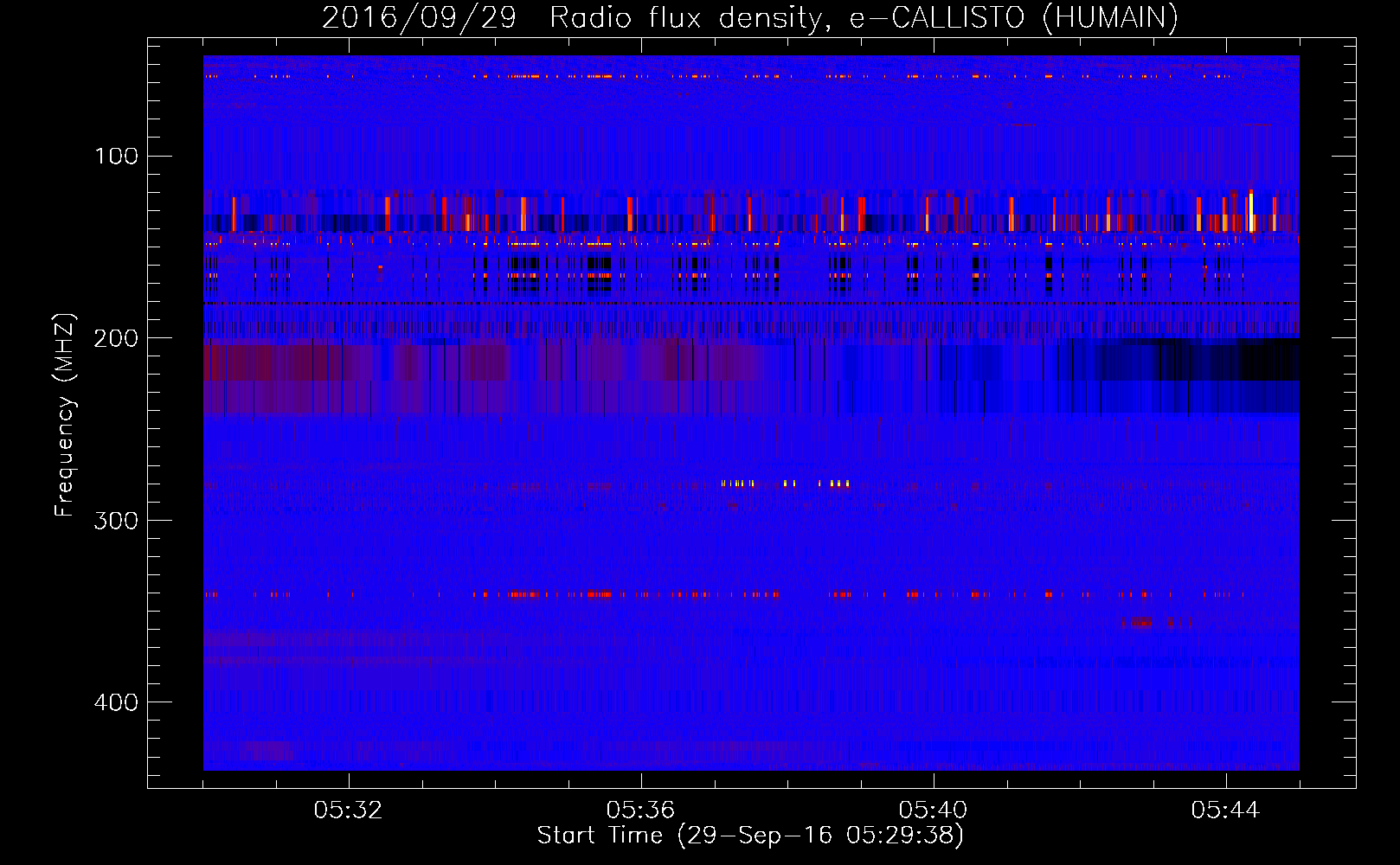1400x865 pixels.
Task: Click the y-axis tick label '300'
Action: (116, 520)
